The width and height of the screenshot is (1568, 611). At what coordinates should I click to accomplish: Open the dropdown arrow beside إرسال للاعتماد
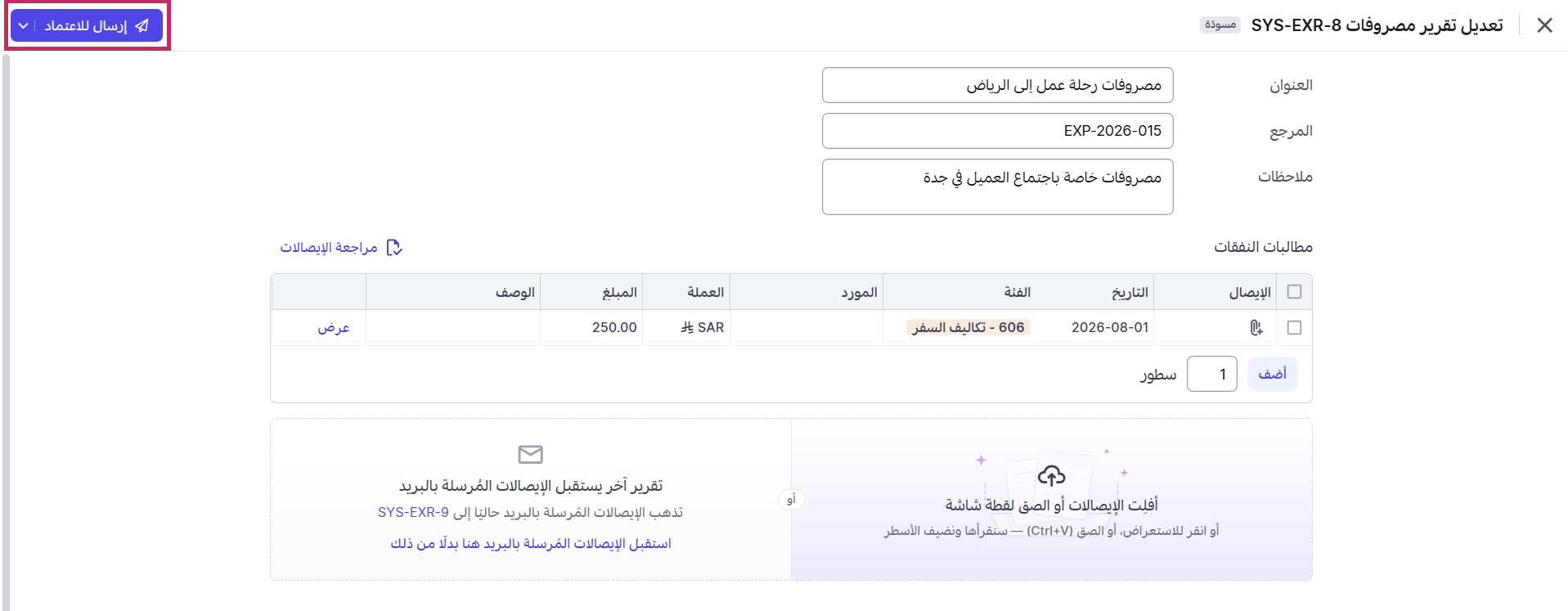pos(23,26)
